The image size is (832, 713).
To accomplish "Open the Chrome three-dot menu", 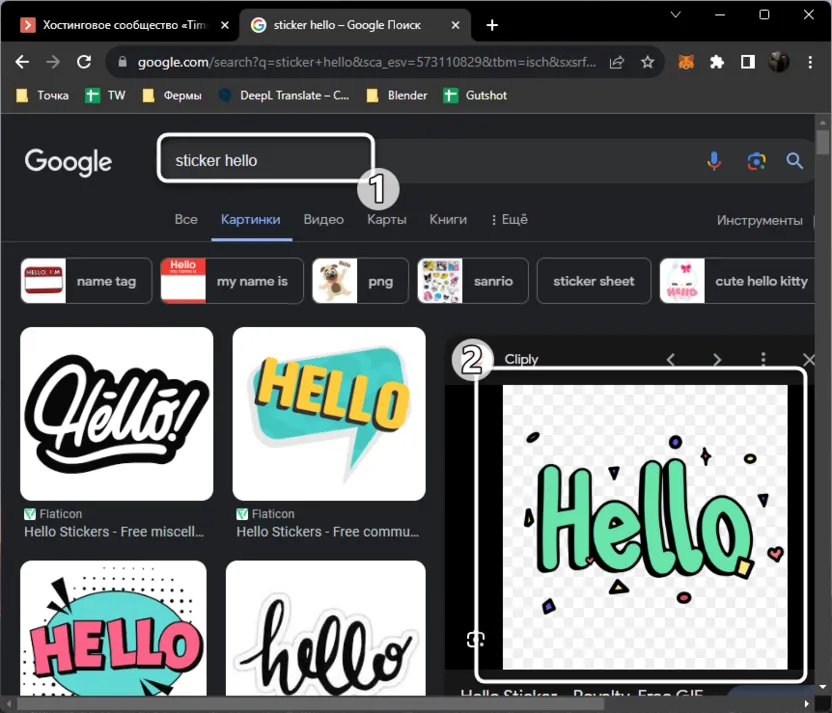I will [810, 62].
